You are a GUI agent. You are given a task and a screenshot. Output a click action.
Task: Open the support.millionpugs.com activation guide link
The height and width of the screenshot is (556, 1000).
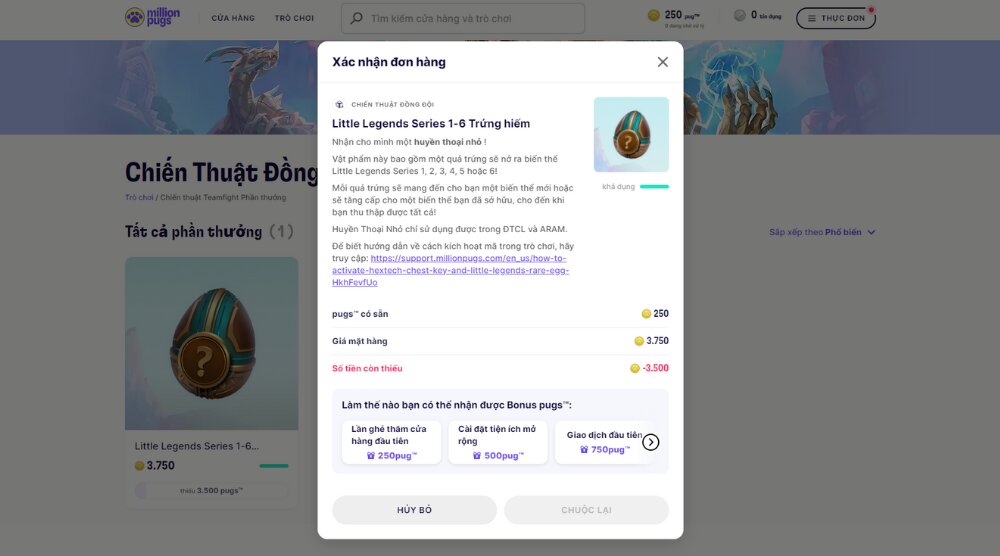click(x=455, y=270)
